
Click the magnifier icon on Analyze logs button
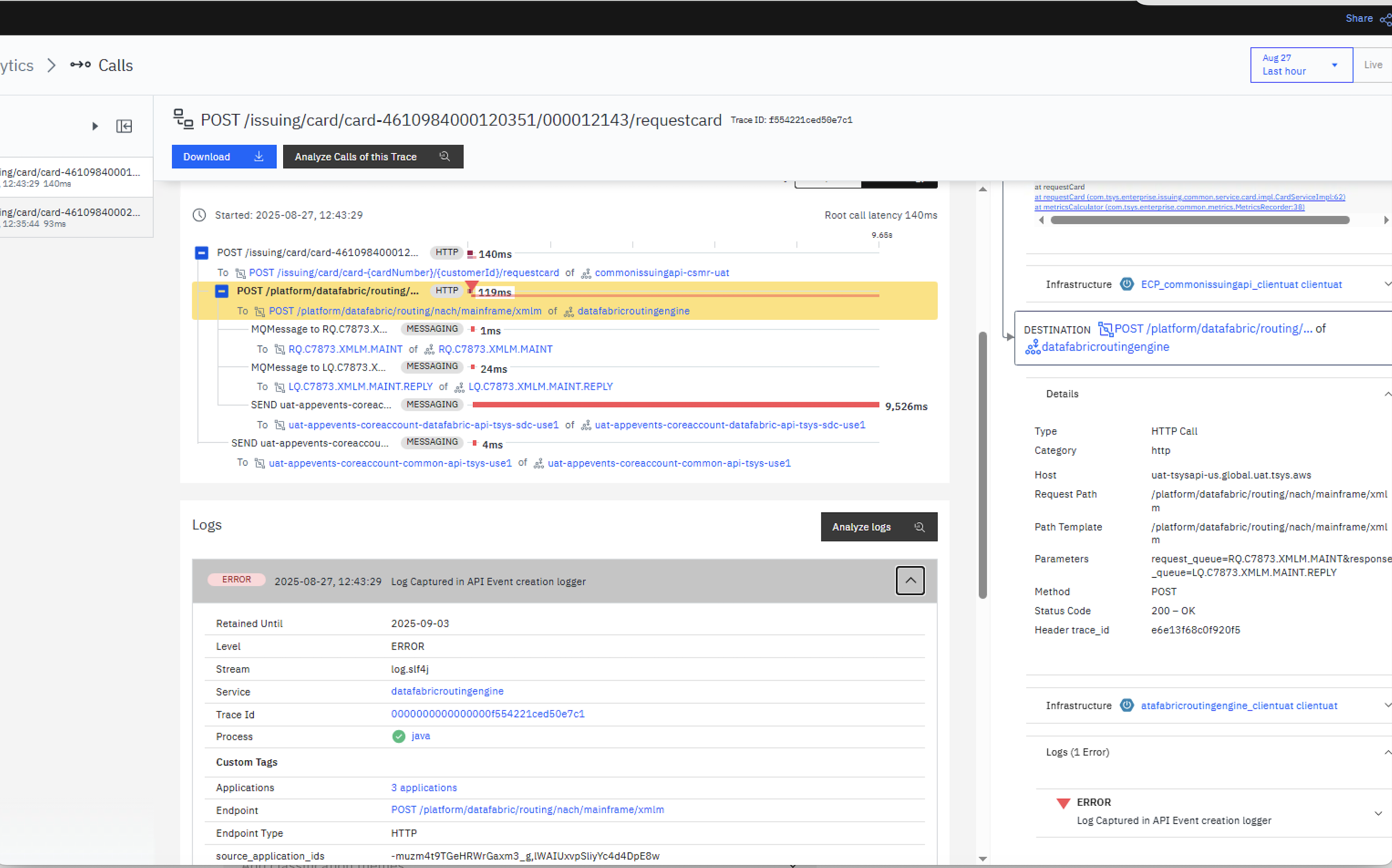919,527
